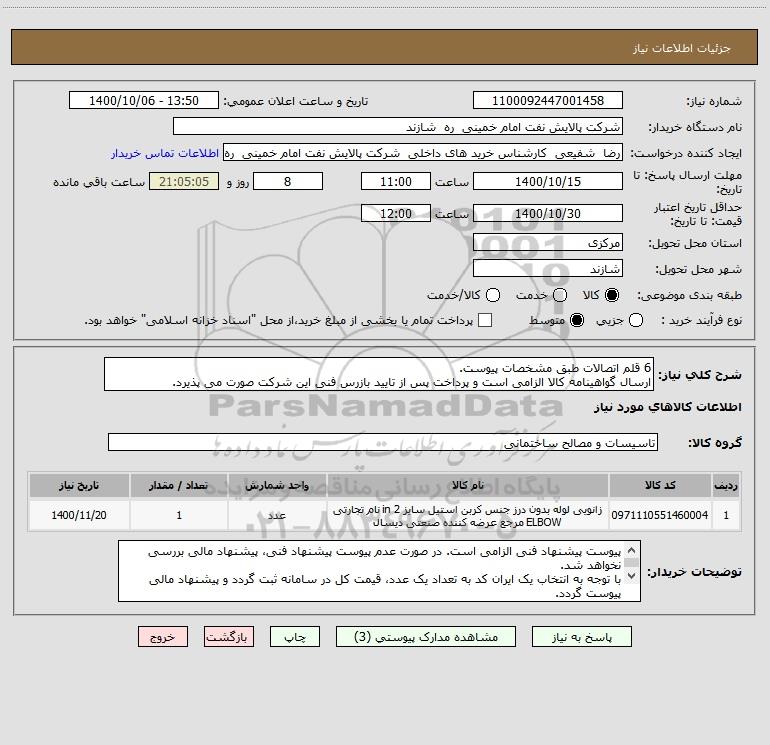Click the بازگشت back button
The image size is (770, 745).
point(229,636)
